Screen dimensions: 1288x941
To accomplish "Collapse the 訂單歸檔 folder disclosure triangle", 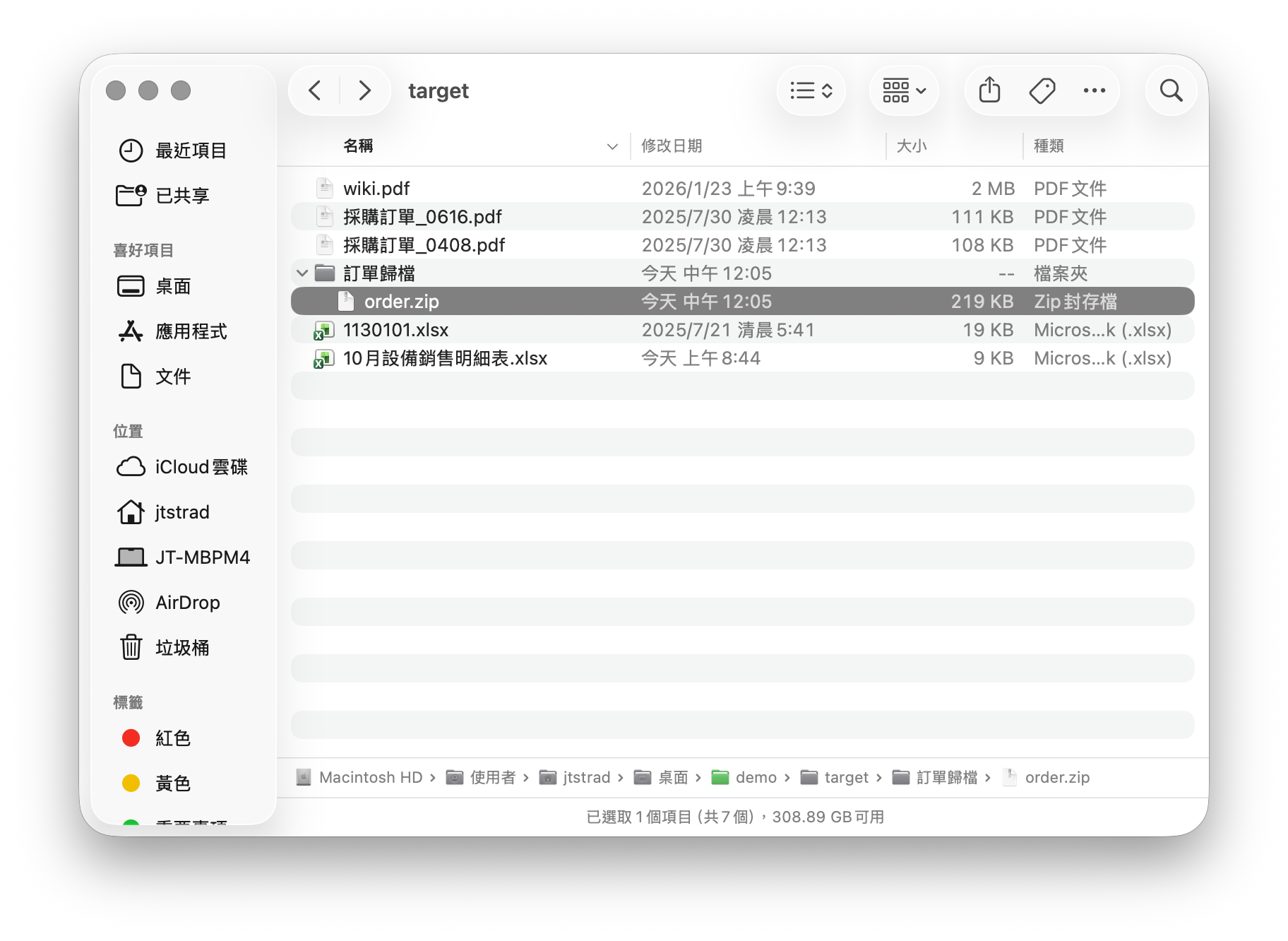I will [x=302, y=273].
